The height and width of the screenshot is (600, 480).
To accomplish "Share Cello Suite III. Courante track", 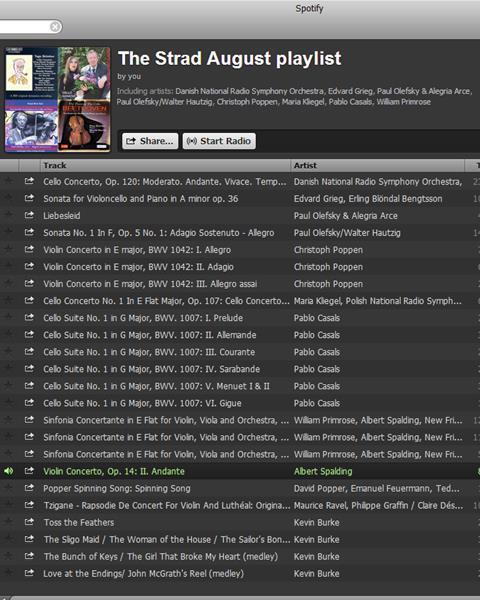I will (29, 351).
